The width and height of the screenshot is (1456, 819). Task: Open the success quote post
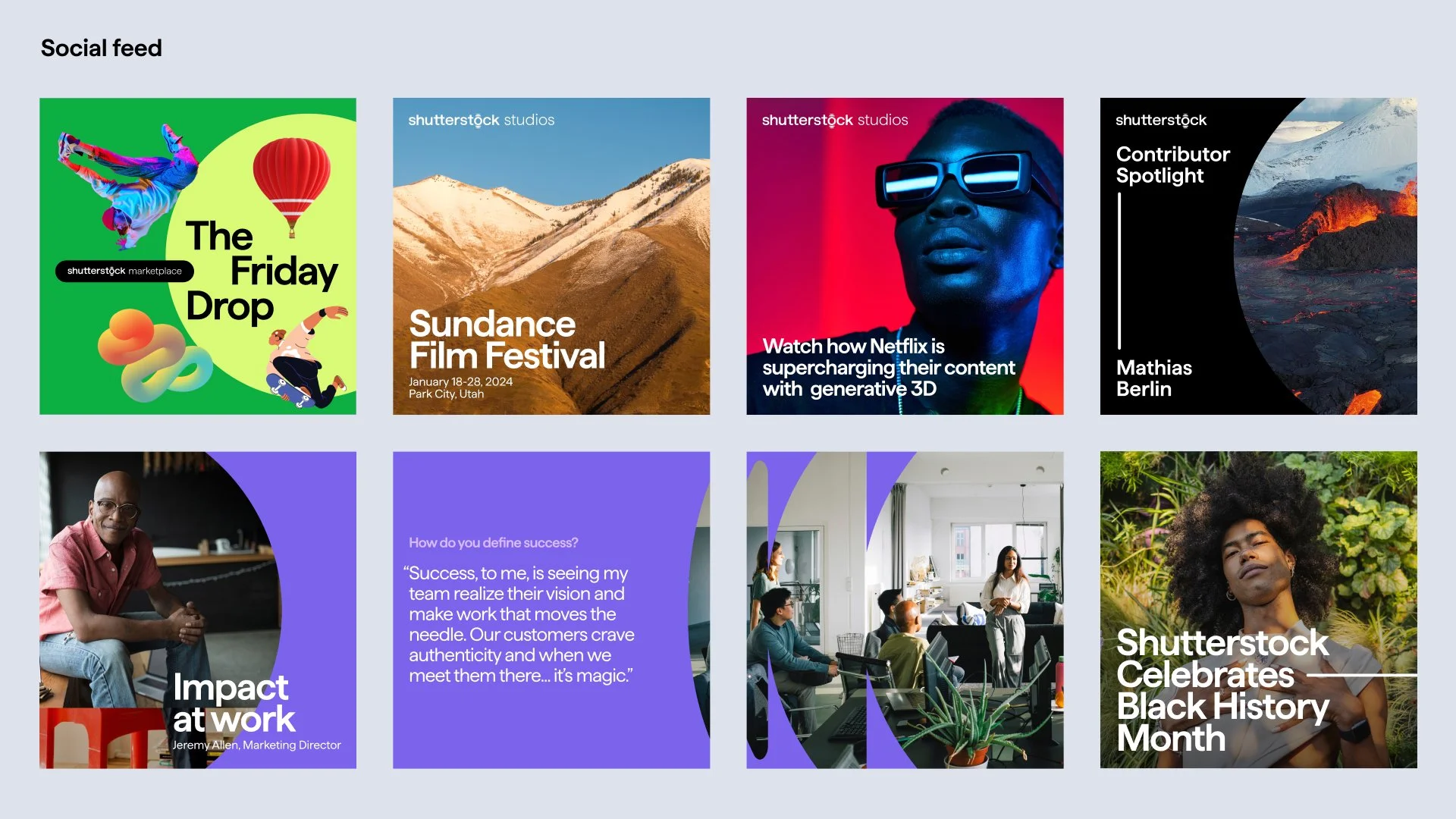click(x=551, y=610)
